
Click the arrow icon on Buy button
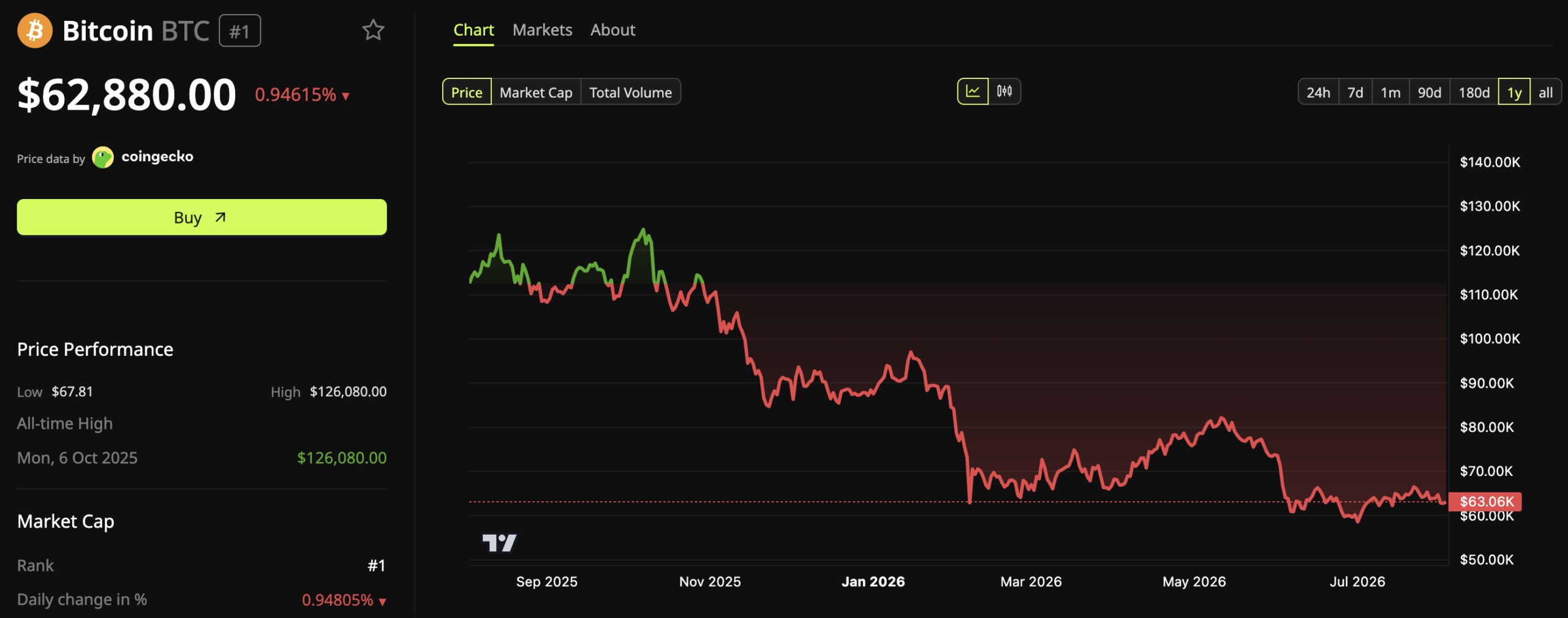pos(221,217)
